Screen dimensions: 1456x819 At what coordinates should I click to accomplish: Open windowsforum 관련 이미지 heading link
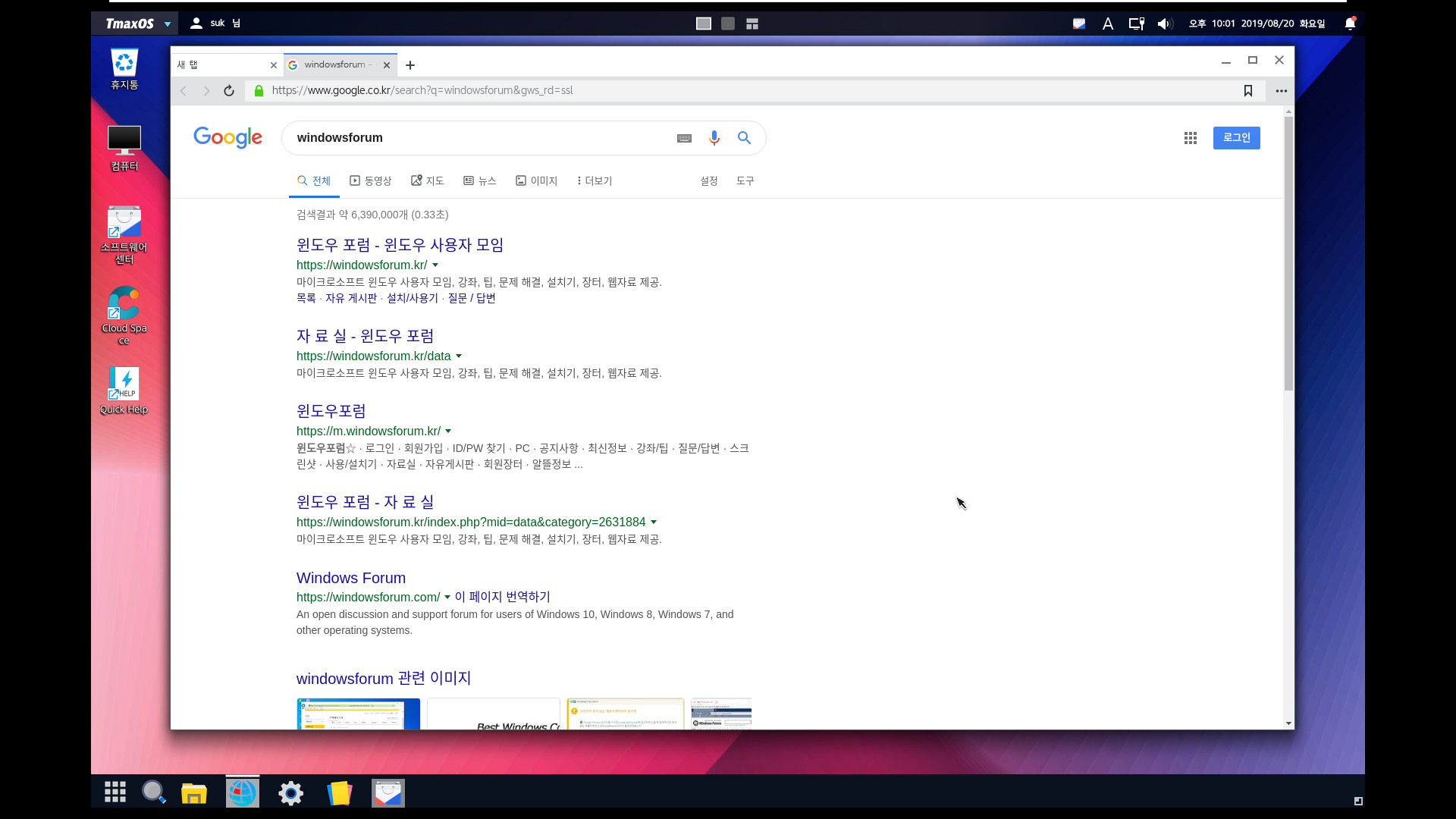click(x=384, y=679)
